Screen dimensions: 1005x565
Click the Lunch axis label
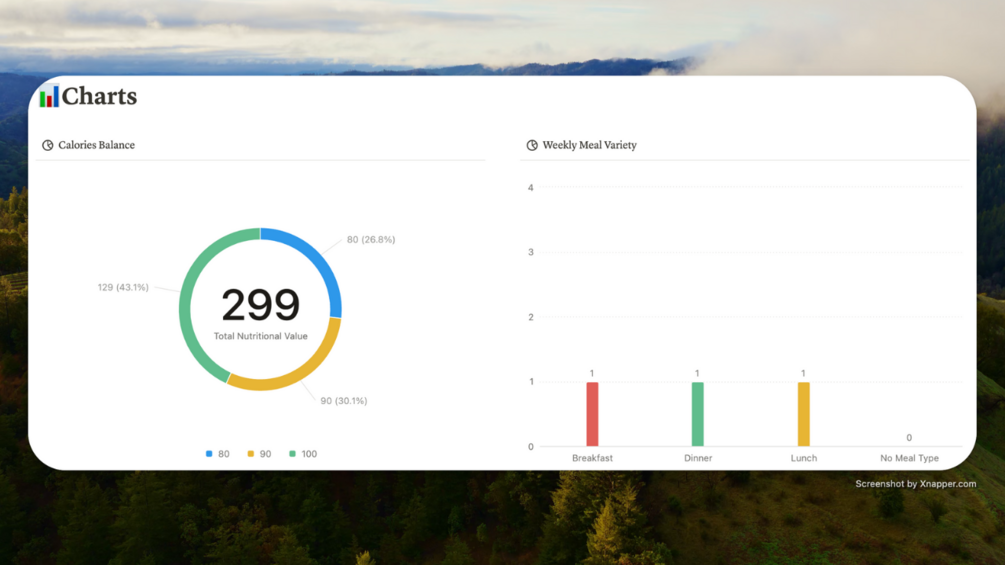[804, 458]
